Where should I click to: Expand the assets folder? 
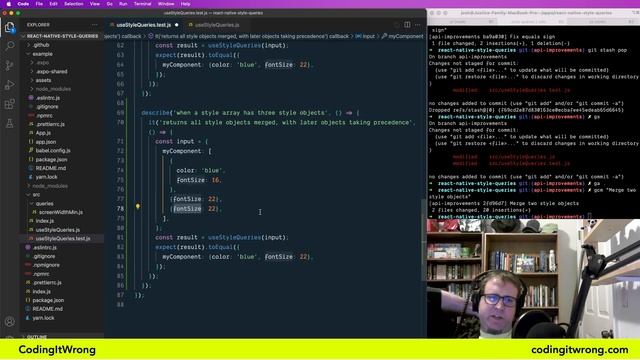click(x=43, y=80)
